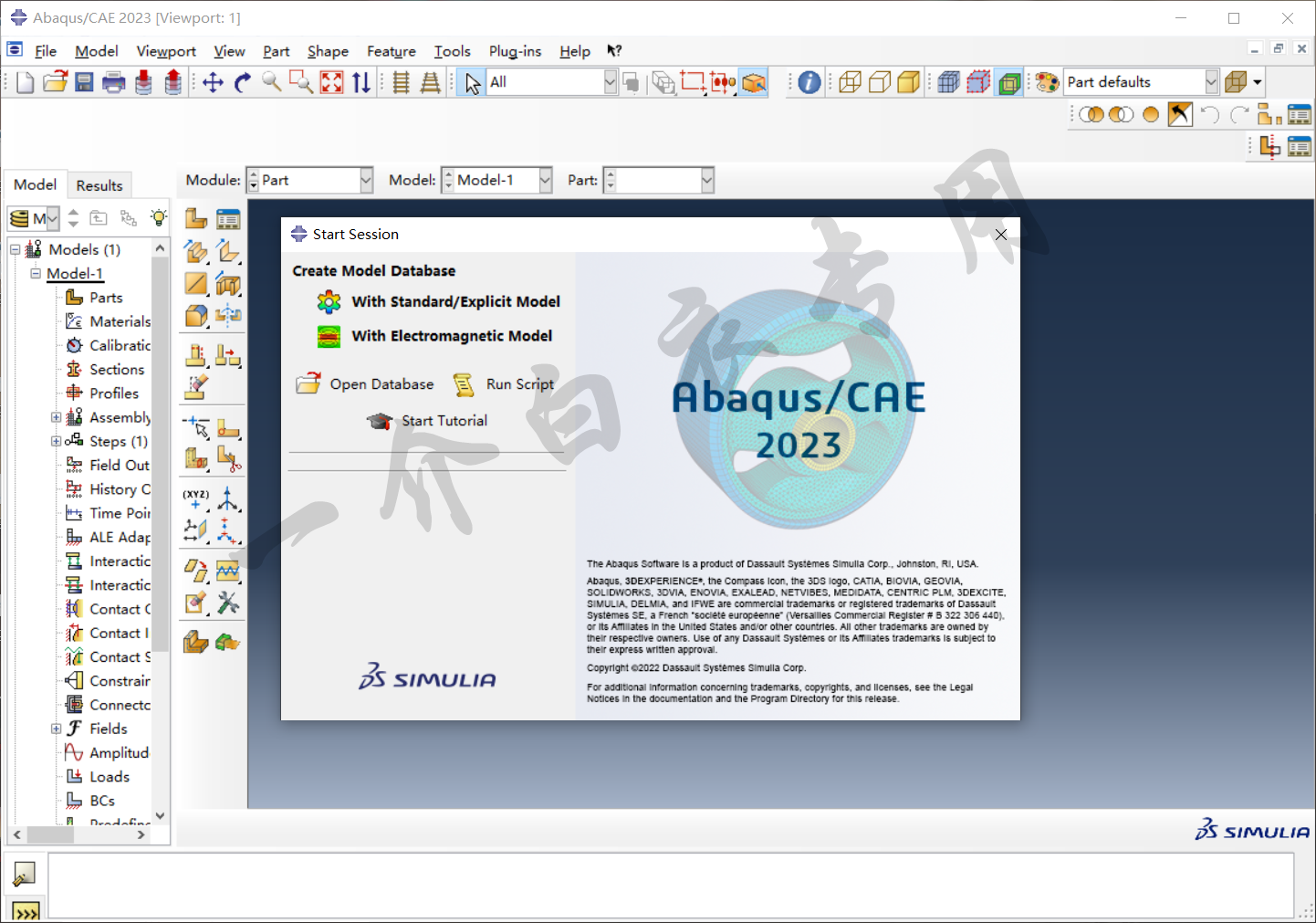The width and height of the screenshot is (1316, 923).
Task: Click the Create Part tool
Action: click(196, 218)
